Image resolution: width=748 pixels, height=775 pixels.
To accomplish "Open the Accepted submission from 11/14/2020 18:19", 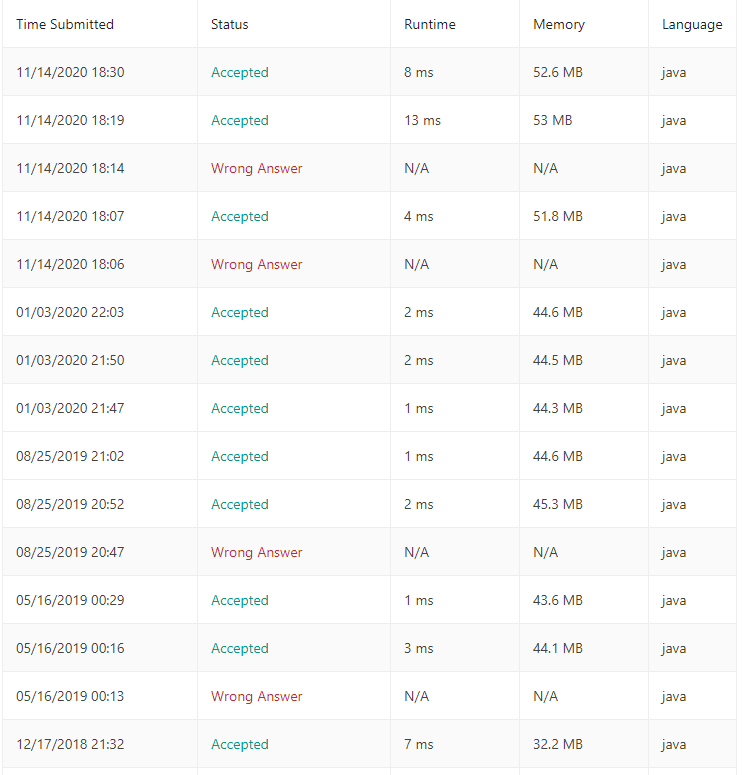I will [x=240, y=120].
